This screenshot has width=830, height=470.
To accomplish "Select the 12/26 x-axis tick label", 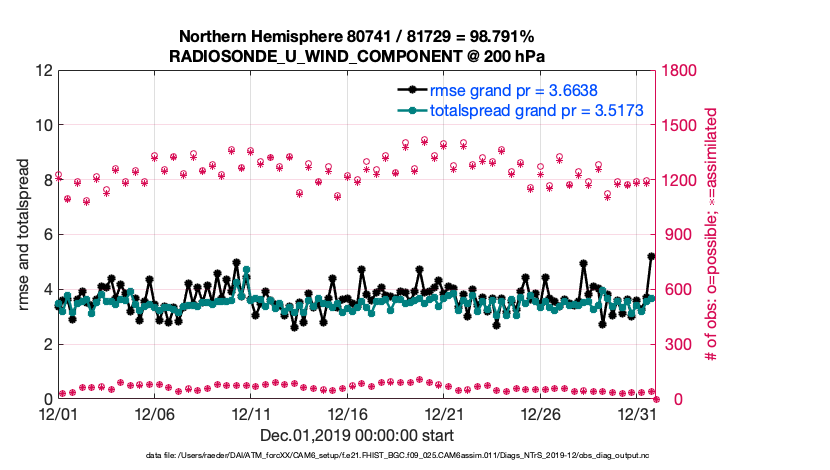I will (x=540, y=414).
